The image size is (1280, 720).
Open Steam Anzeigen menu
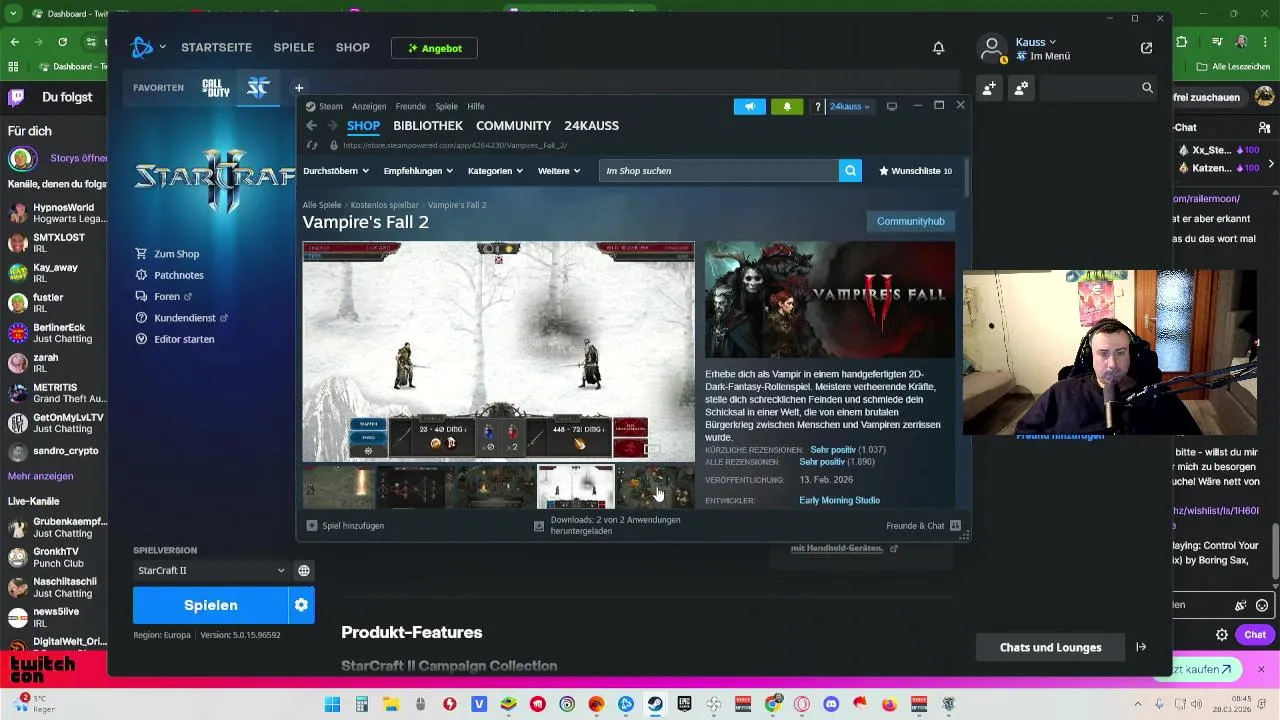pyautogui.click(x=369, y=106)
